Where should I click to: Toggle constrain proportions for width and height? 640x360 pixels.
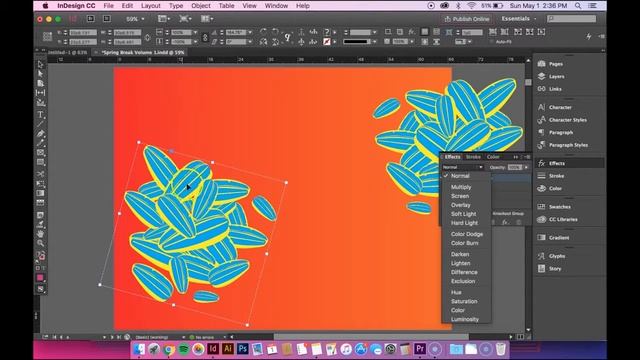(147, 37)
